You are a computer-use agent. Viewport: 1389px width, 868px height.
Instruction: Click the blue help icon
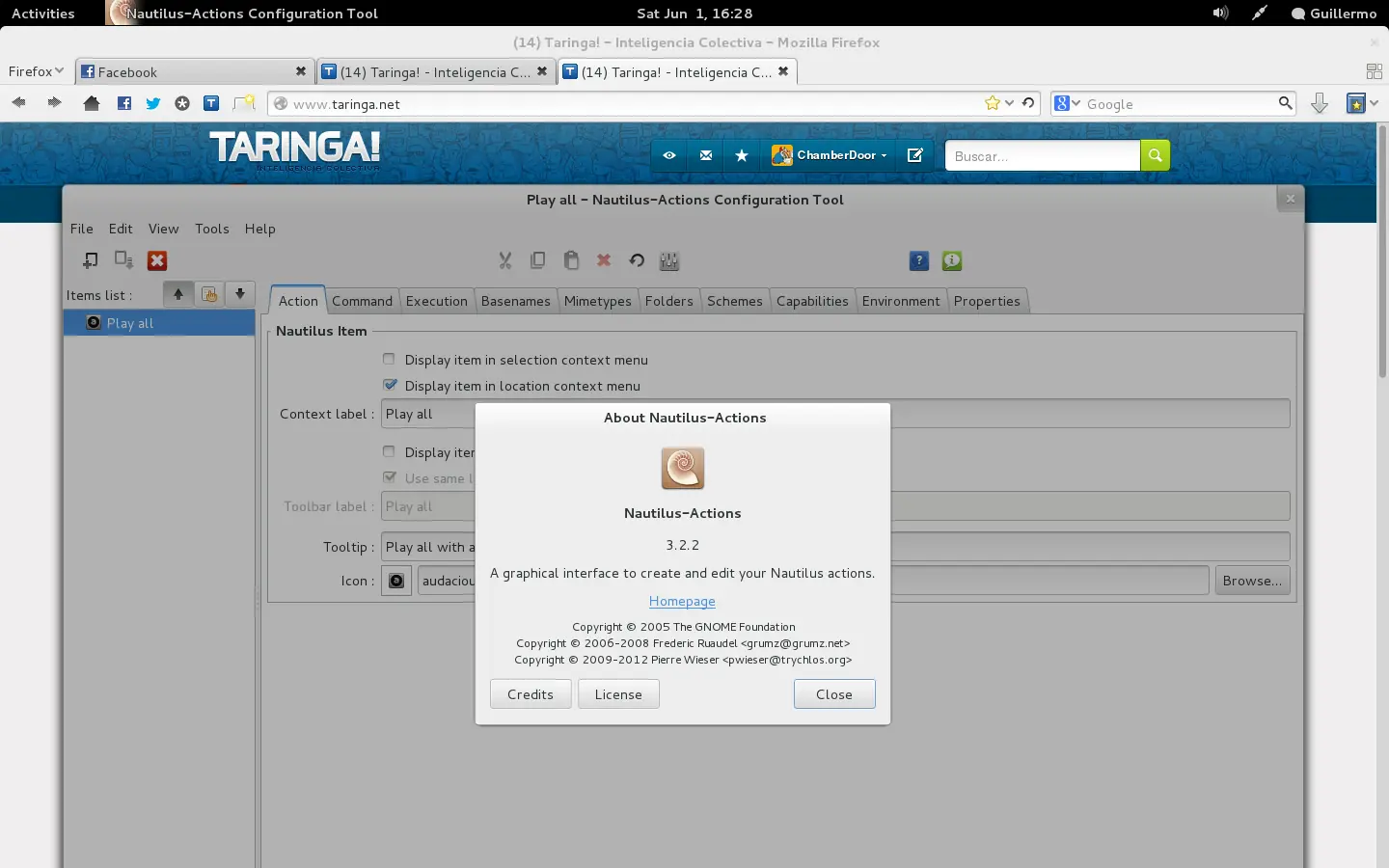919,260
